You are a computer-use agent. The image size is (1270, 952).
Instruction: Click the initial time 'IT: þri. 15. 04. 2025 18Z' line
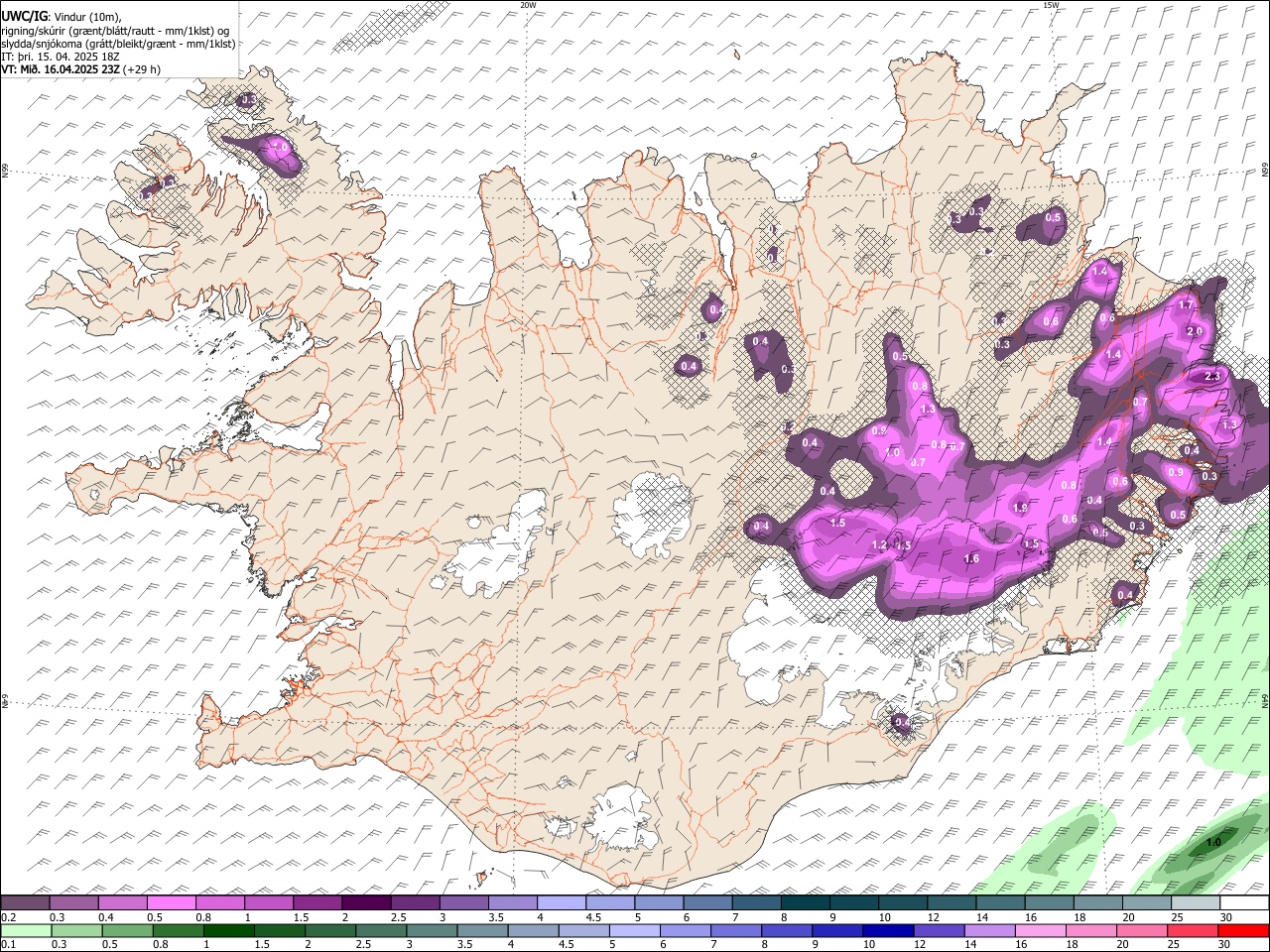62,57
